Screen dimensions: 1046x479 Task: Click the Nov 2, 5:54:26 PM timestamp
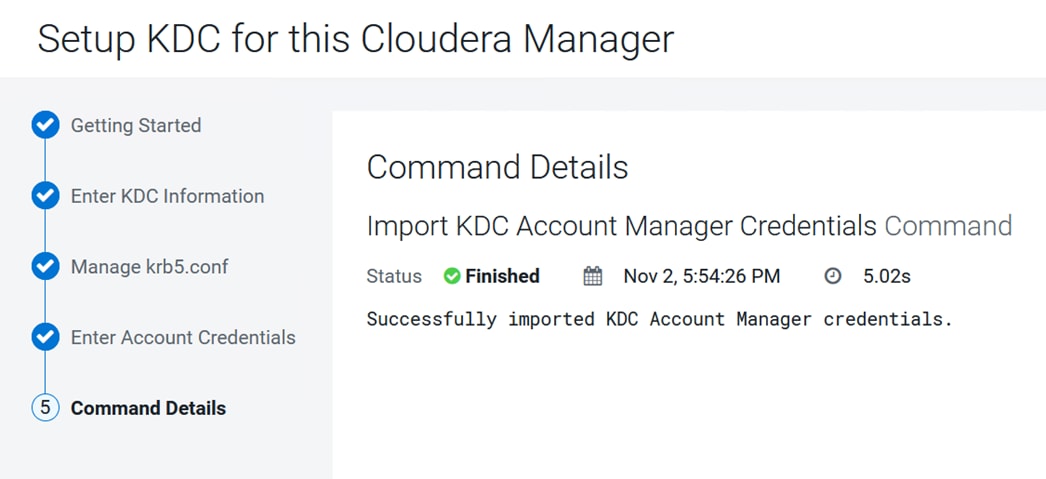pyautogui.click(x=702, y=276)
